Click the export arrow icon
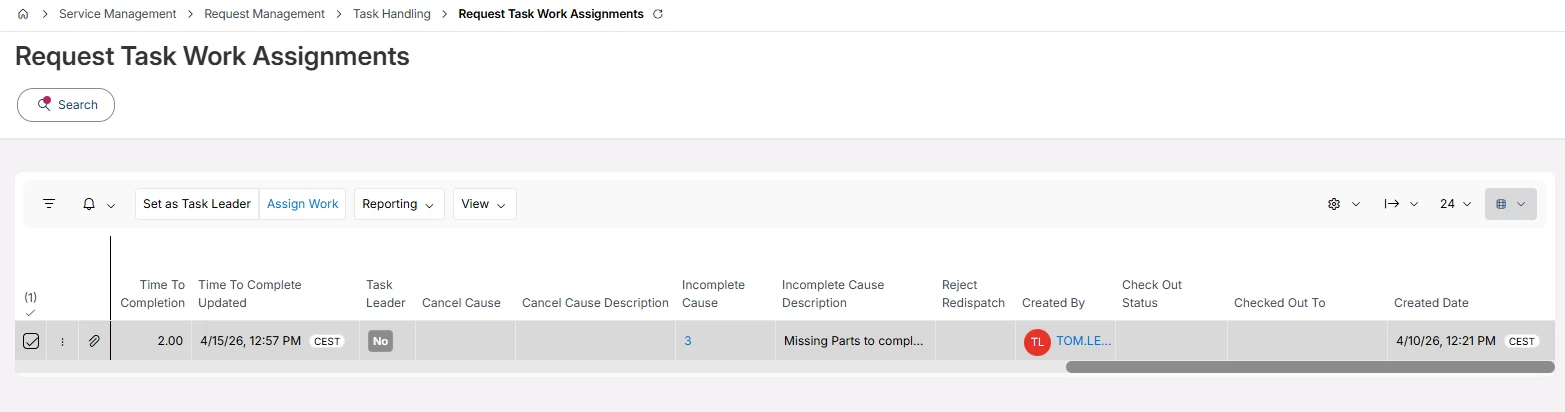1565x412 pixels. coord(1392,204)
